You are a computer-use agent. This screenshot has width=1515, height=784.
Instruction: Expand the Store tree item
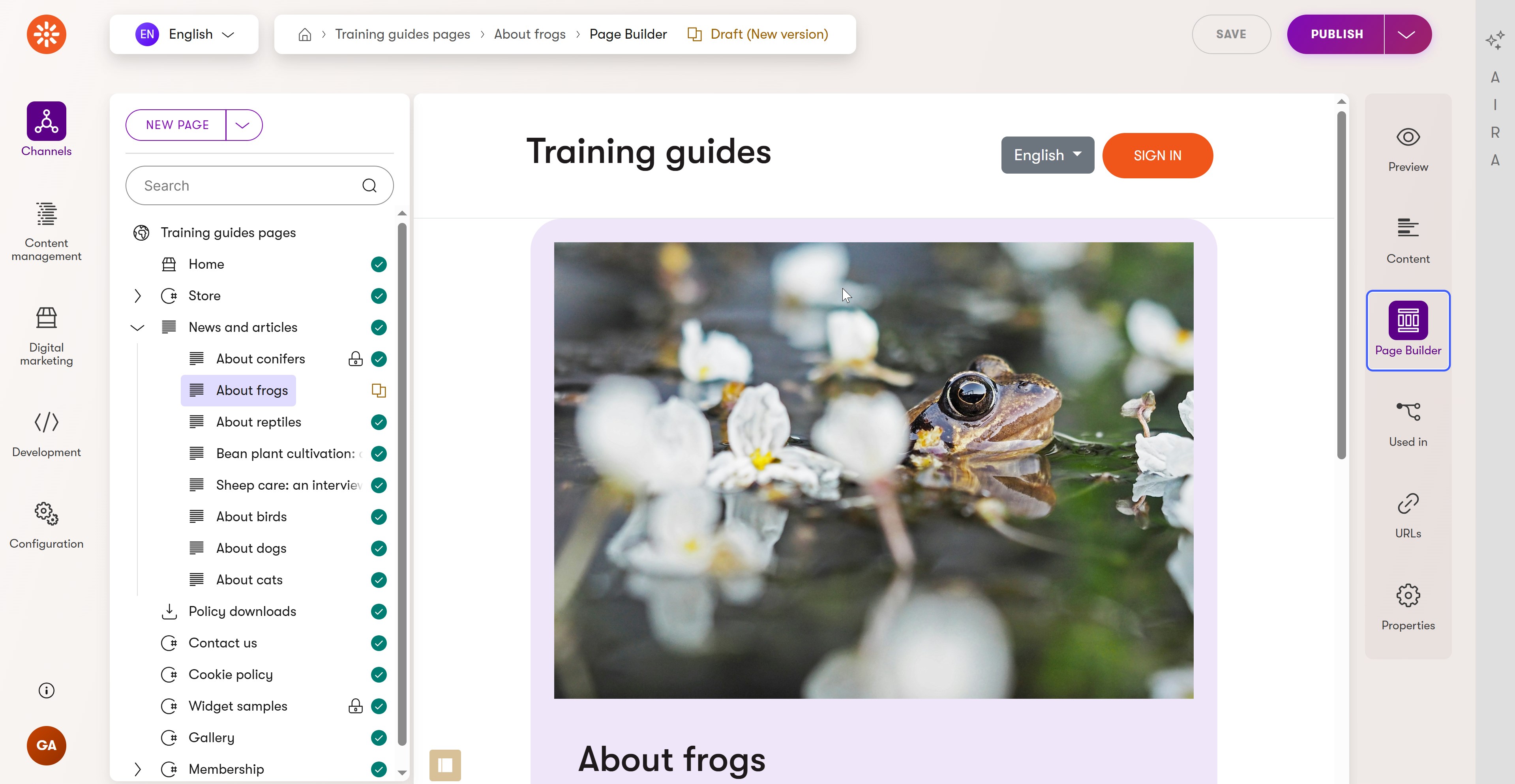point(138,296)
